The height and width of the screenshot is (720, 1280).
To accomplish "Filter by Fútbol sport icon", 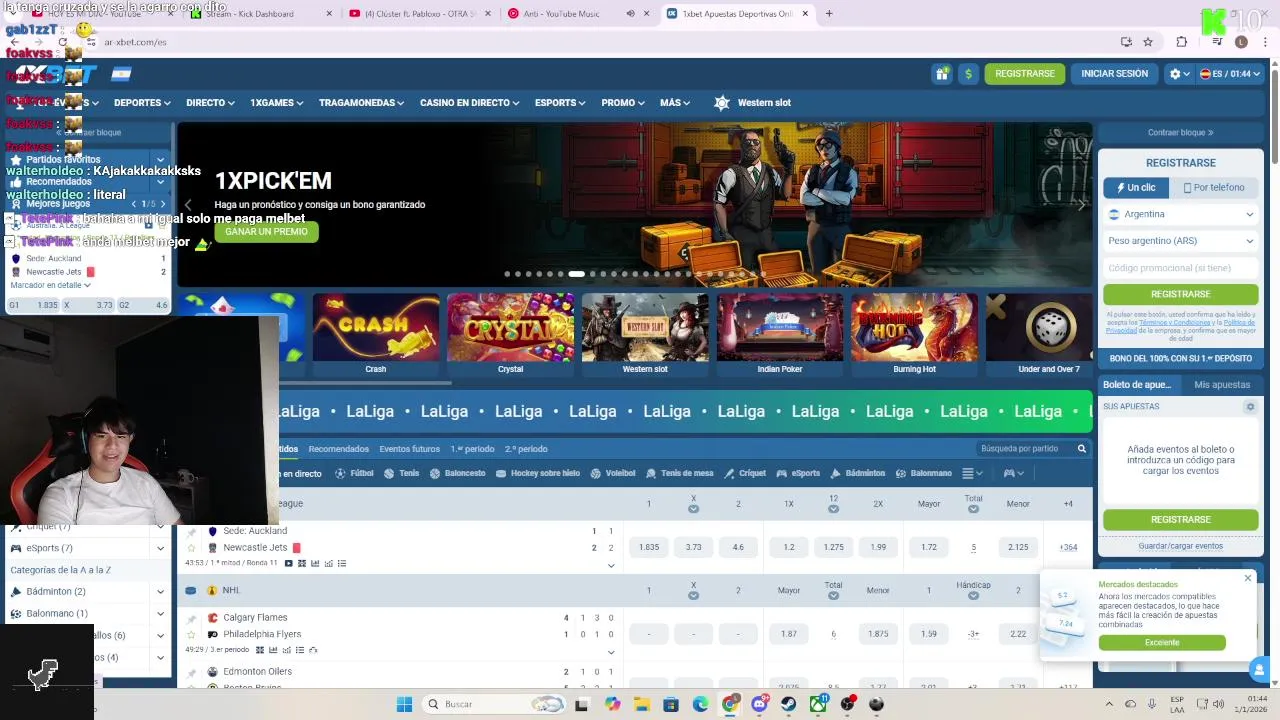I will [x=354, y=473].
